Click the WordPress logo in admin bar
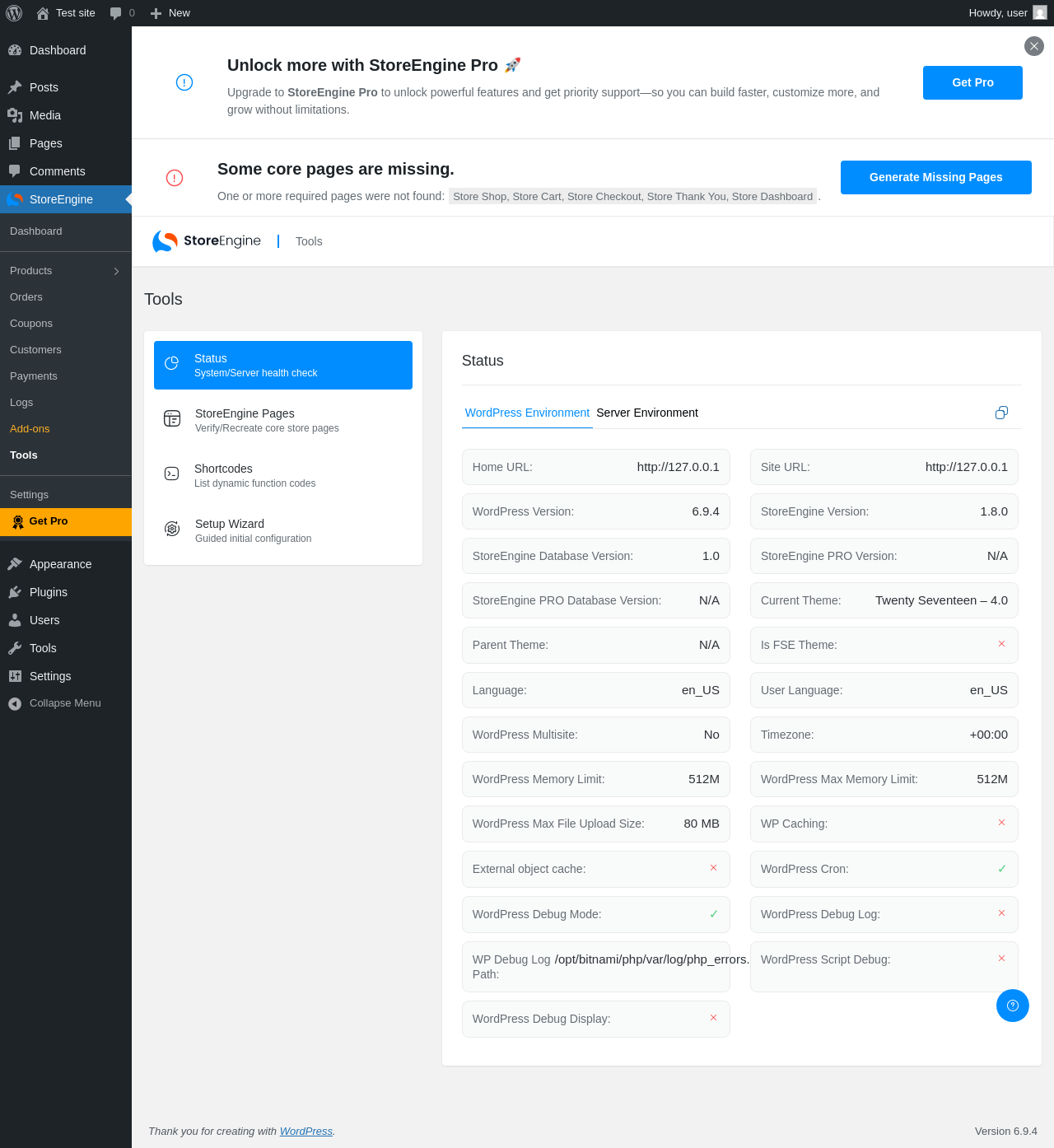The image size is (1054, 1148). (14, 13)
